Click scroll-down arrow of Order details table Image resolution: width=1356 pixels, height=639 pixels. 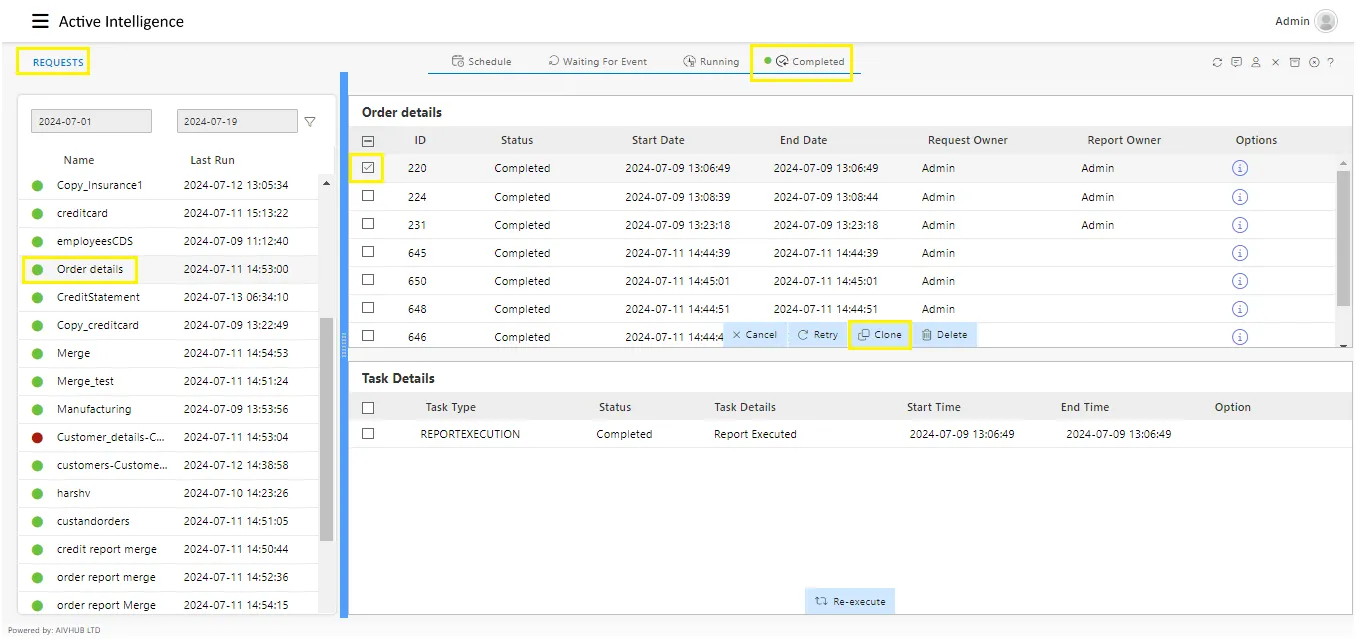coord(1343,345)
